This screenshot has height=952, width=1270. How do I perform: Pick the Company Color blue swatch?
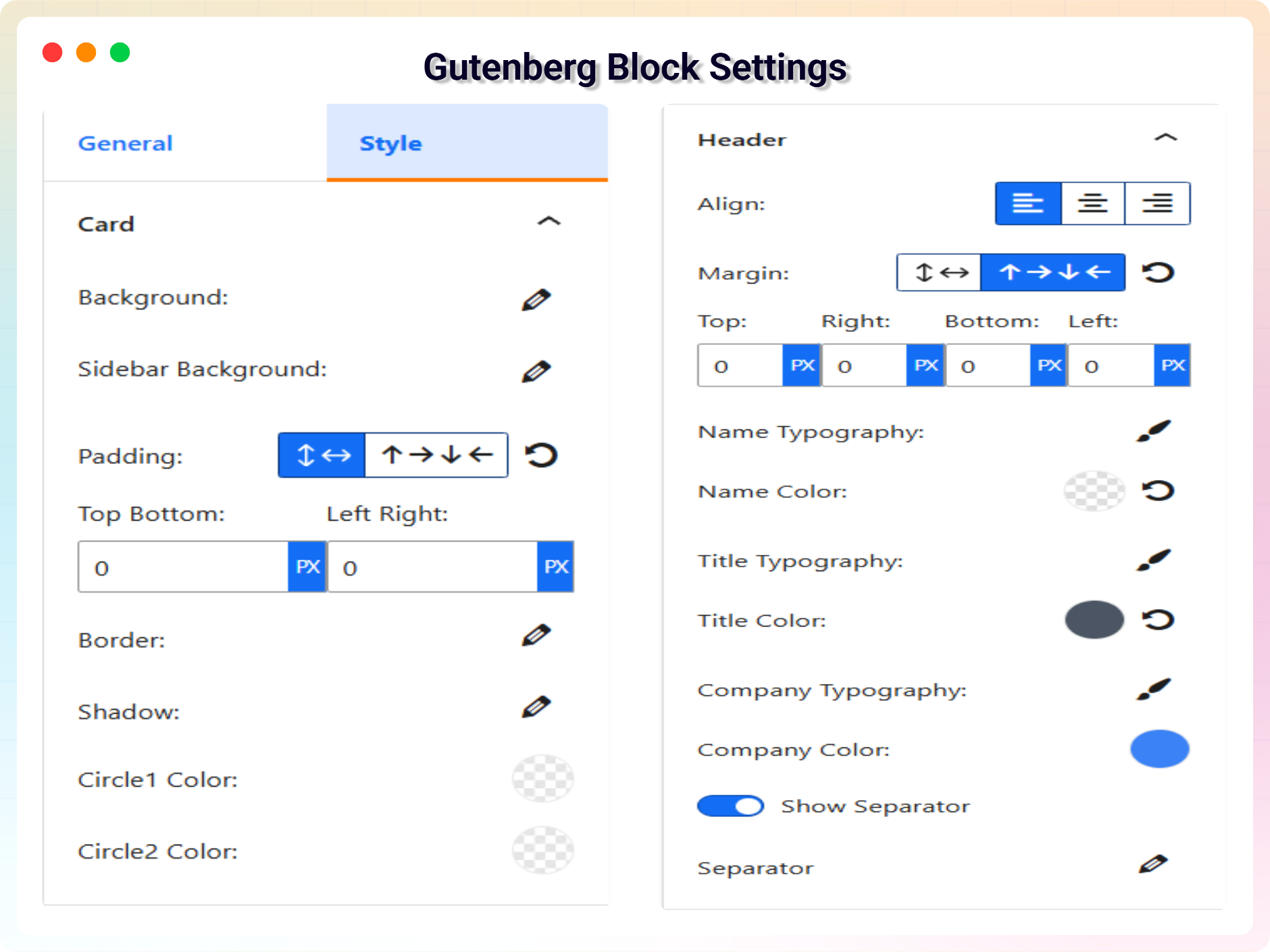coord(1159,749)
